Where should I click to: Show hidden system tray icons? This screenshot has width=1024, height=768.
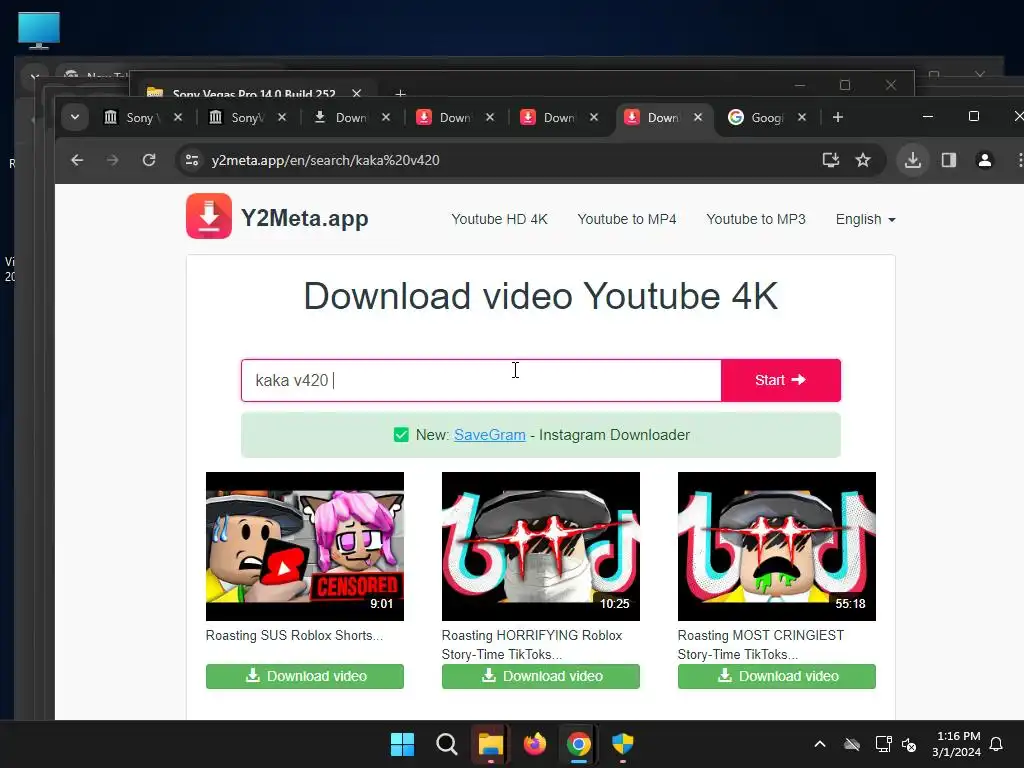[x=820, y=744]
